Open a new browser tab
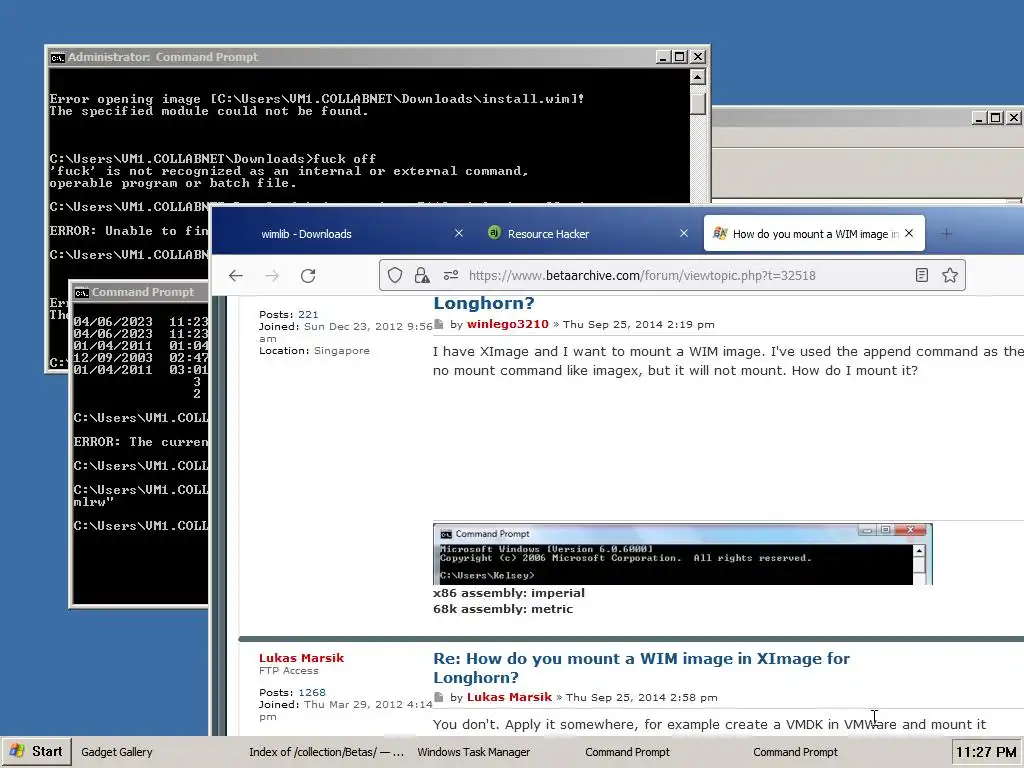 pos(946,233)
